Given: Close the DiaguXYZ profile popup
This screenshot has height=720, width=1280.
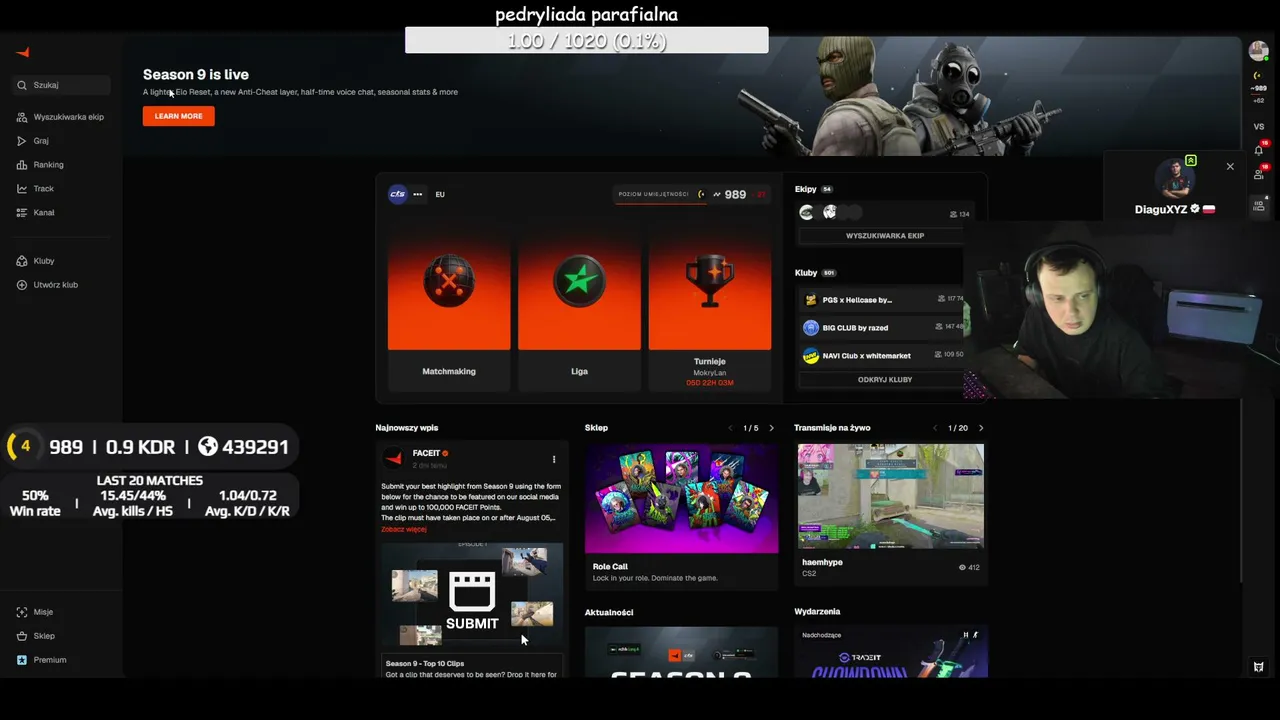Looking at the screenshot, I should [x=1230, y=167].
